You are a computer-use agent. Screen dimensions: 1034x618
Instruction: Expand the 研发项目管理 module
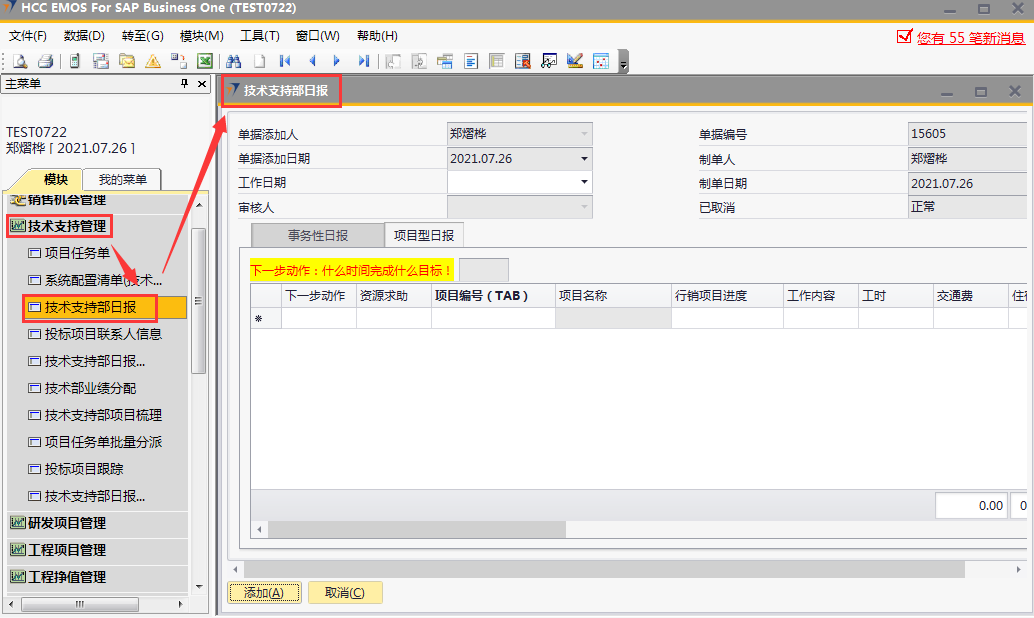67,523
